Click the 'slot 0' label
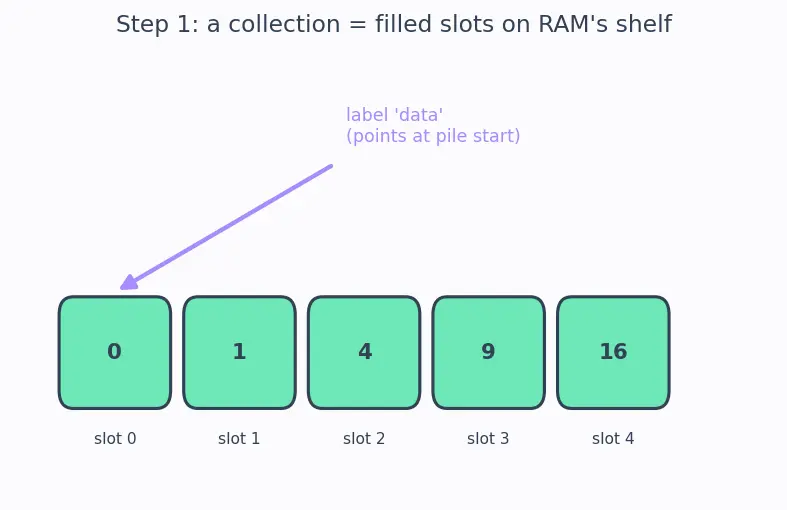Viewport: 787px width, 510px height. 115,439
